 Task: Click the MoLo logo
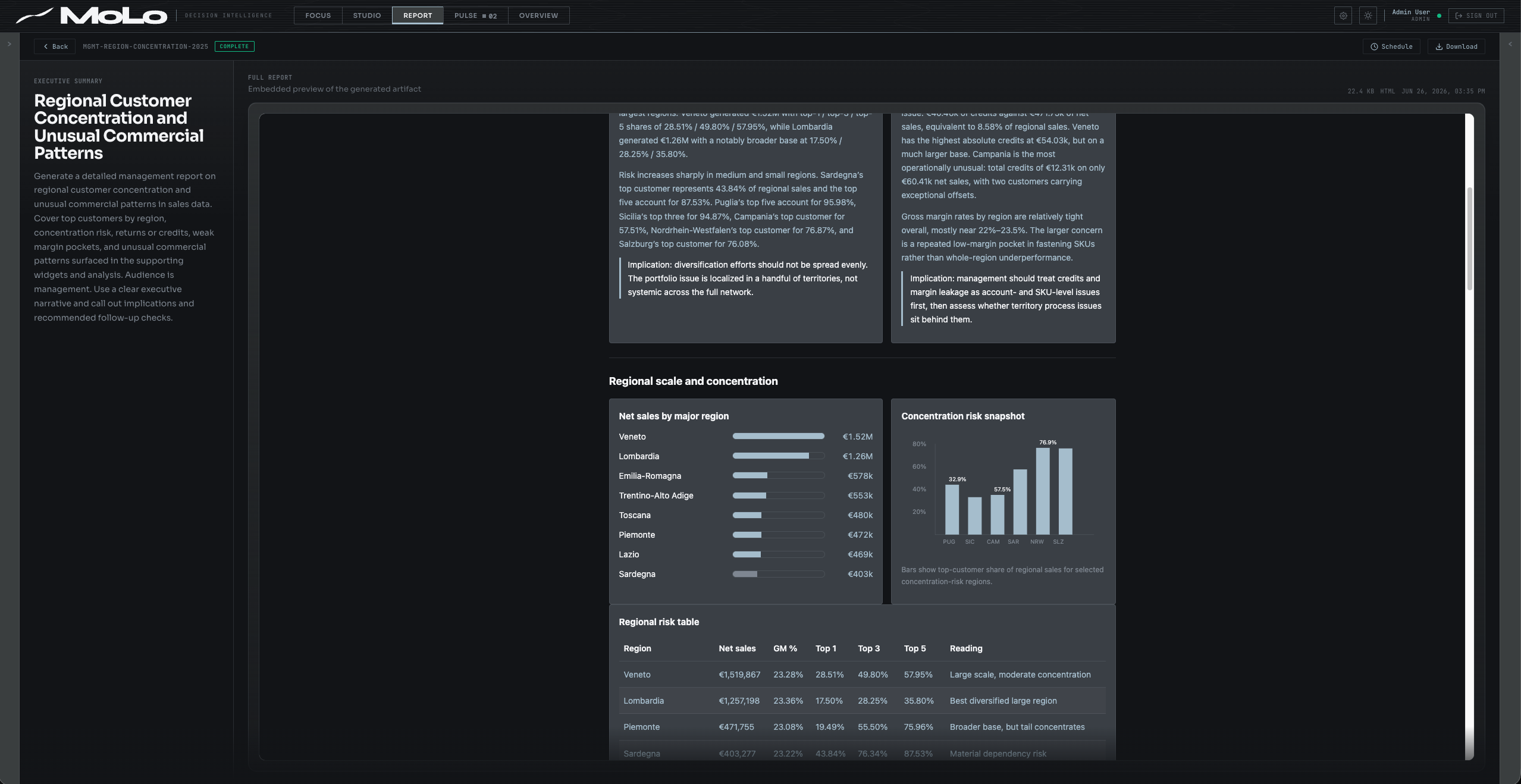click(92, 15)
